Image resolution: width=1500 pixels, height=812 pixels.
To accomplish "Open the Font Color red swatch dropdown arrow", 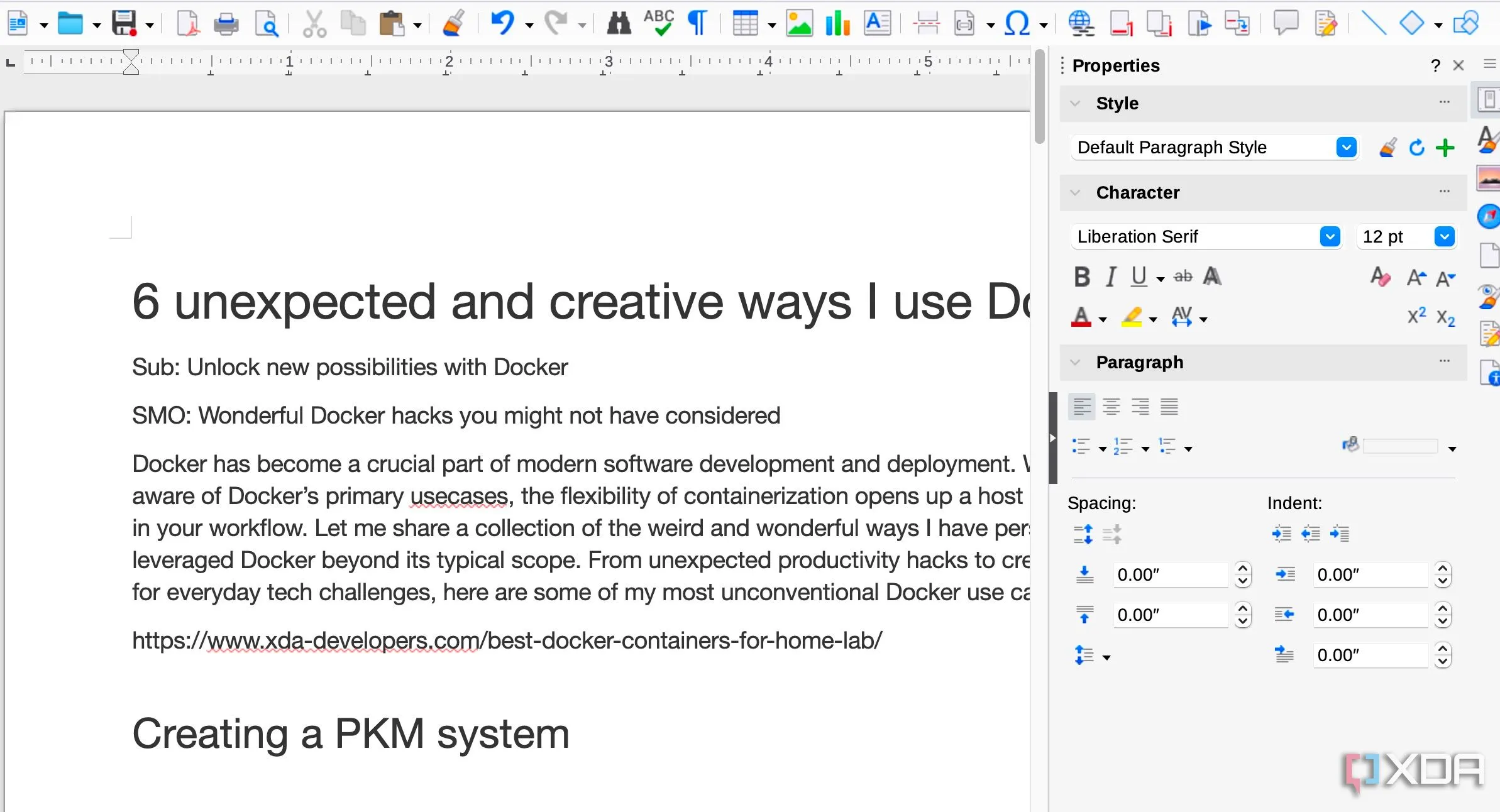I will 1103,320.
